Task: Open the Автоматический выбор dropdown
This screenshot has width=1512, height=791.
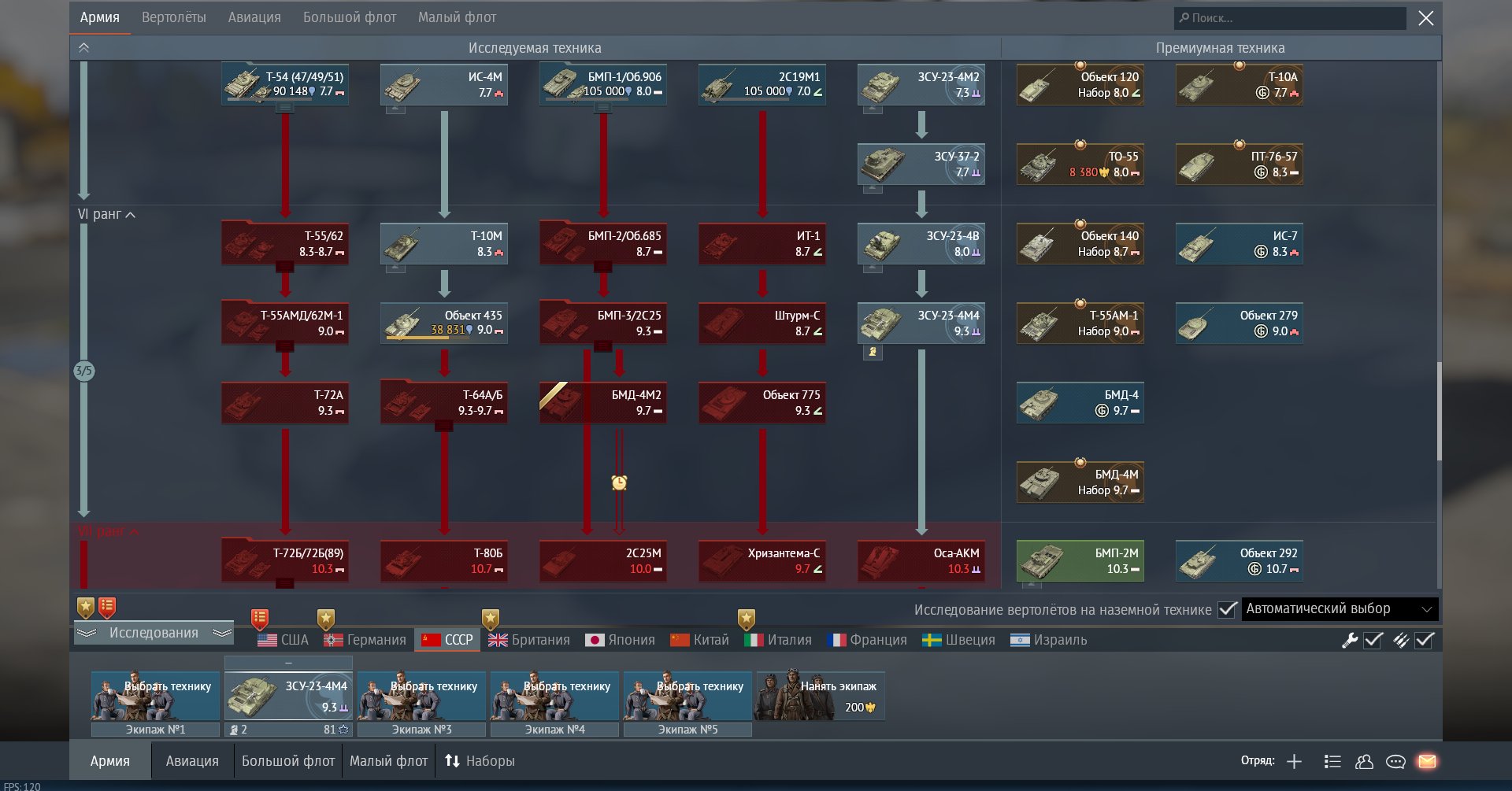Action: click(1340, 609)
